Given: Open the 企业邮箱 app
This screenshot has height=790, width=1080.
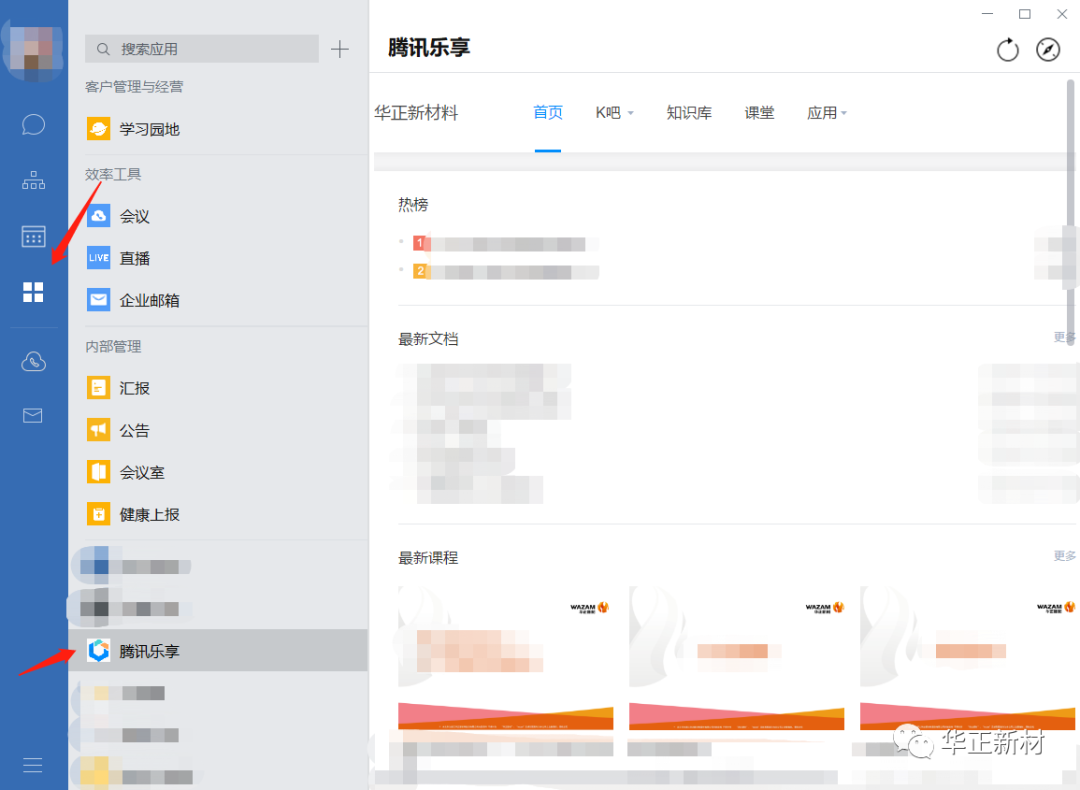Looking at the screenshot, I should (219, 300).
